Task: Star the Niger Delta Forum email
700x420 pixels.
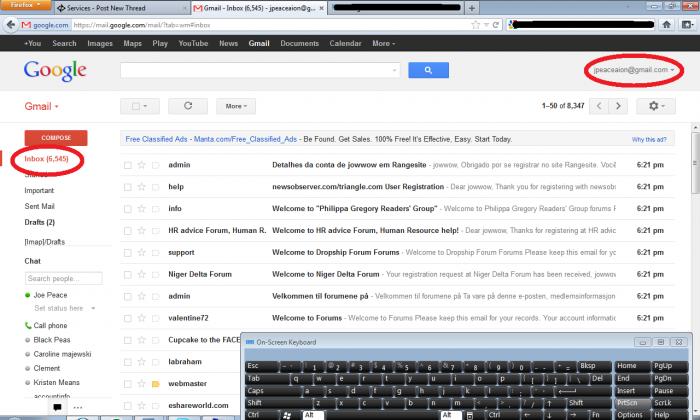Action: pos(142,274)
